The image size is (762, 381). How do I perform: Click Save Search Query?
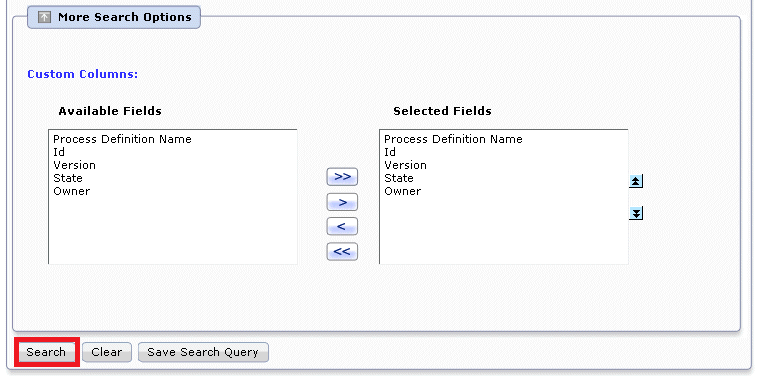203,352
